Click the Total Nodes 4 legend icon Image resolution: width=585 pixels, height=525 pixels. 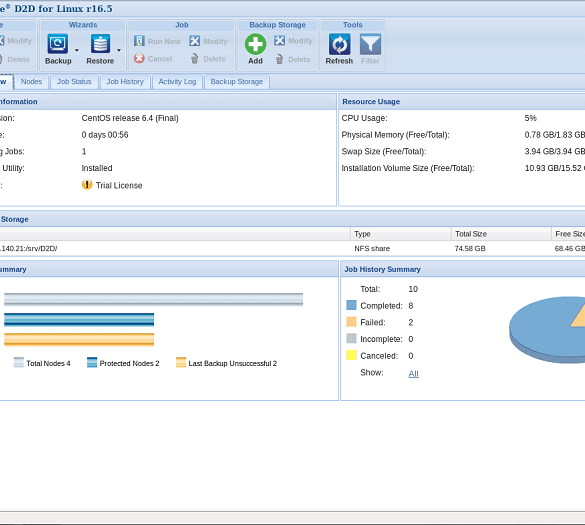tap(19, 362)
